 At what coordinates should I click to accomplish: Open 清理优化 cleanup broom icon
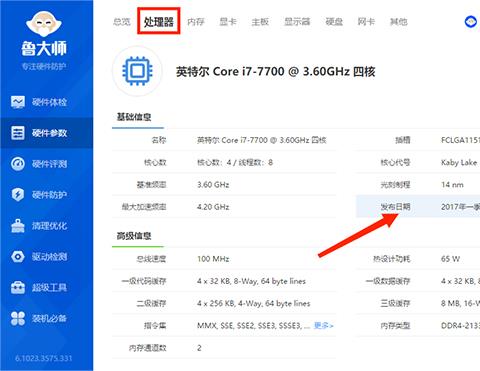[18, 226]
